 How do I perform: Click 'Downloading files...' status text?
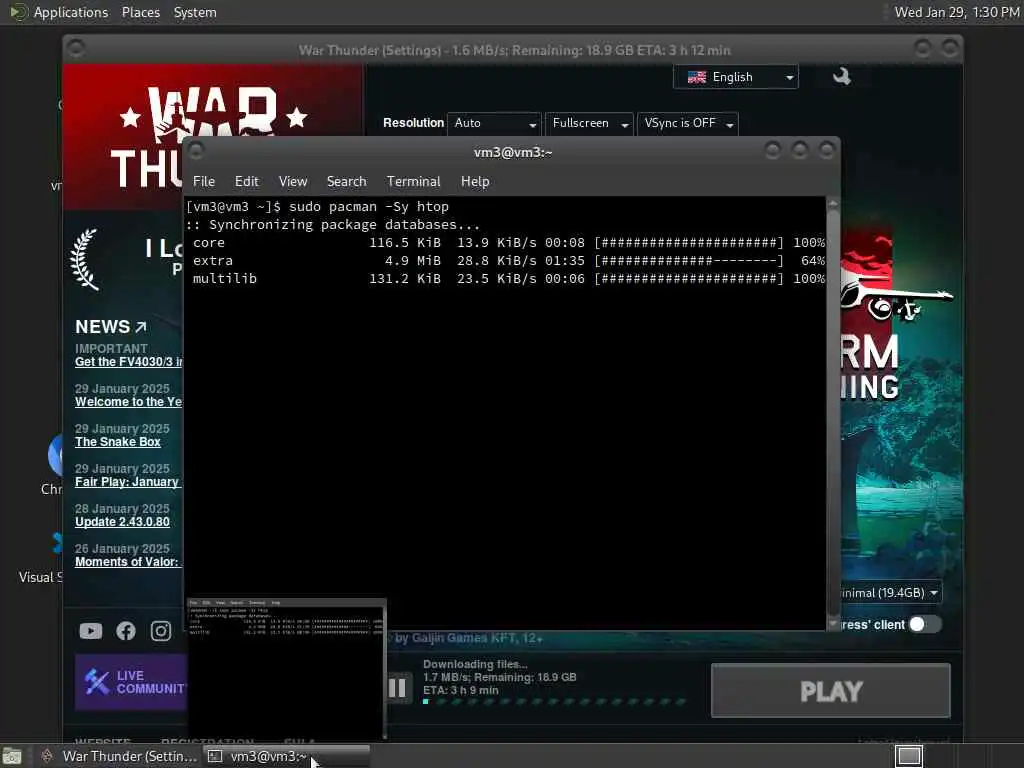tap(475, 664)
